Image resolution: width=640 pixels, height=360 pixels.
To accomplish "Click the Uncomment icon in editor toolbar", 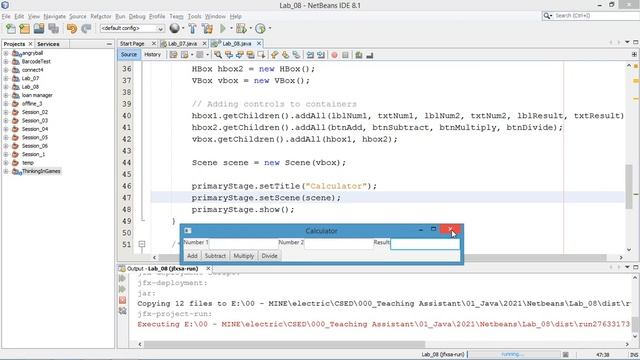I will point(370,55).
